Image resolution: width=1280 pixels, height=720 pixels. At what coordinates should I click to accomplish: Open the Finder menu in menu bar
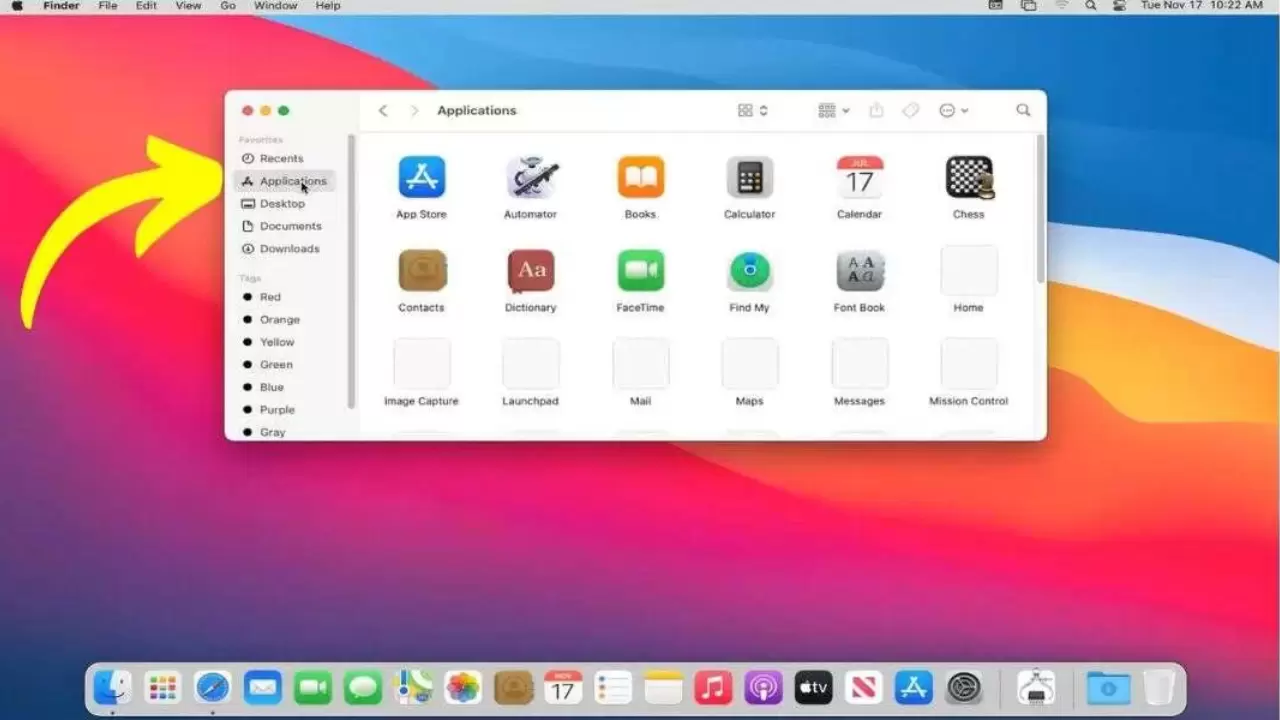pos(61,6)
